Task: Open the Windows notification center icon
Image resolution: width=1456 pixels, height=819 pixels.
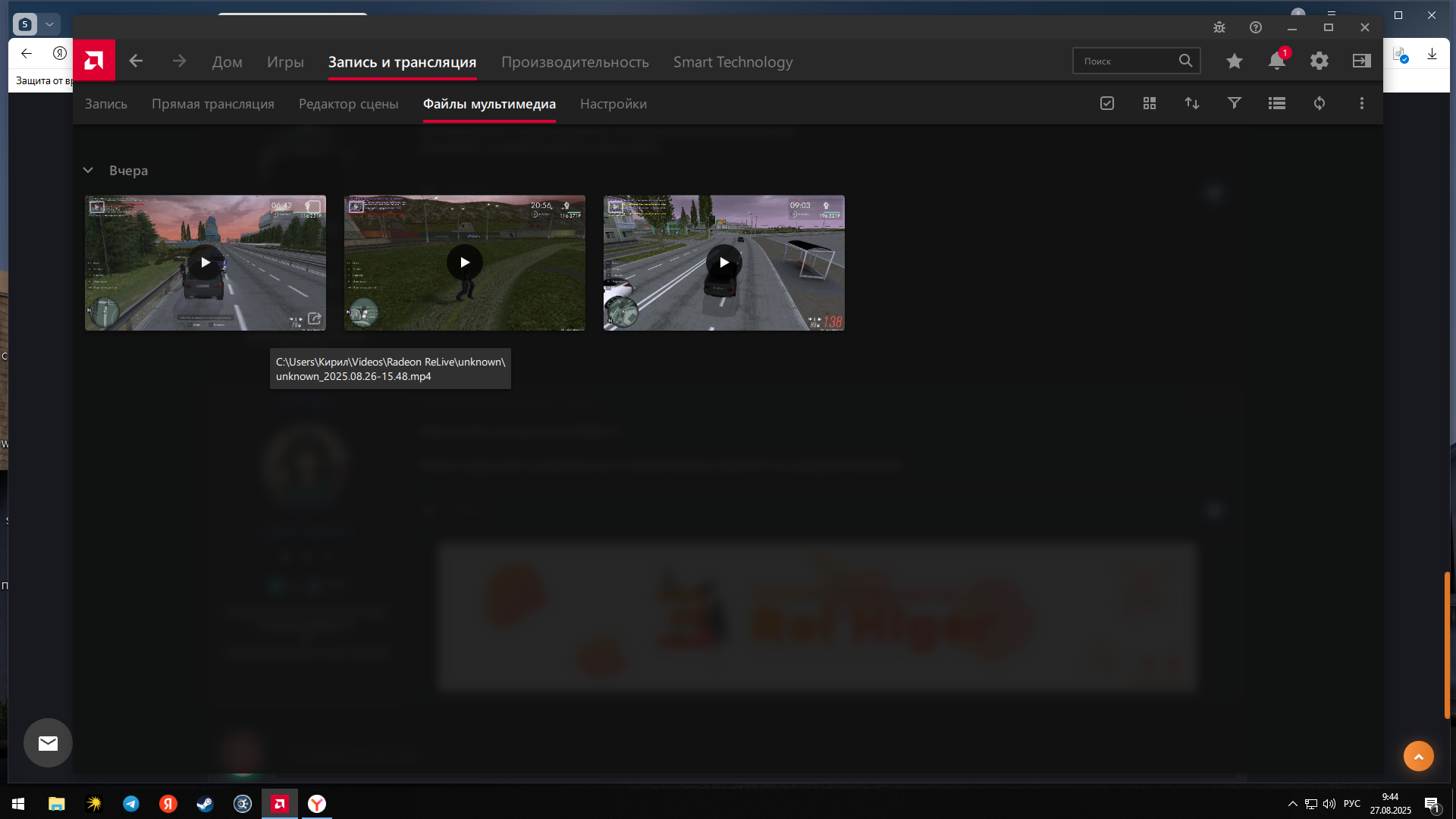Action: click(x=1432, y=805)
